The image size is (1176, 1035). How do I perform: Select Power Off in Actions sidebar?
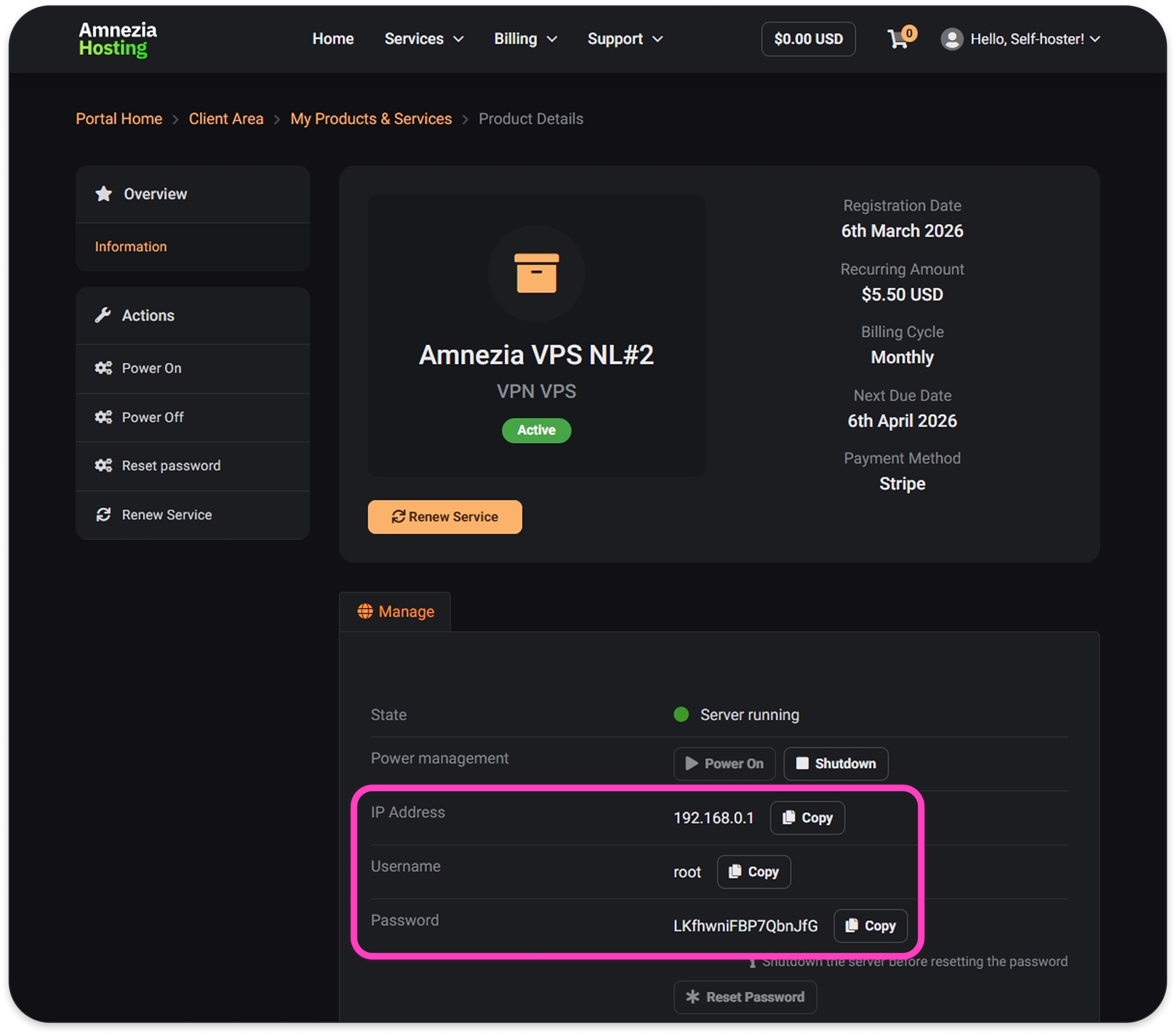click(x=153, y=417)
